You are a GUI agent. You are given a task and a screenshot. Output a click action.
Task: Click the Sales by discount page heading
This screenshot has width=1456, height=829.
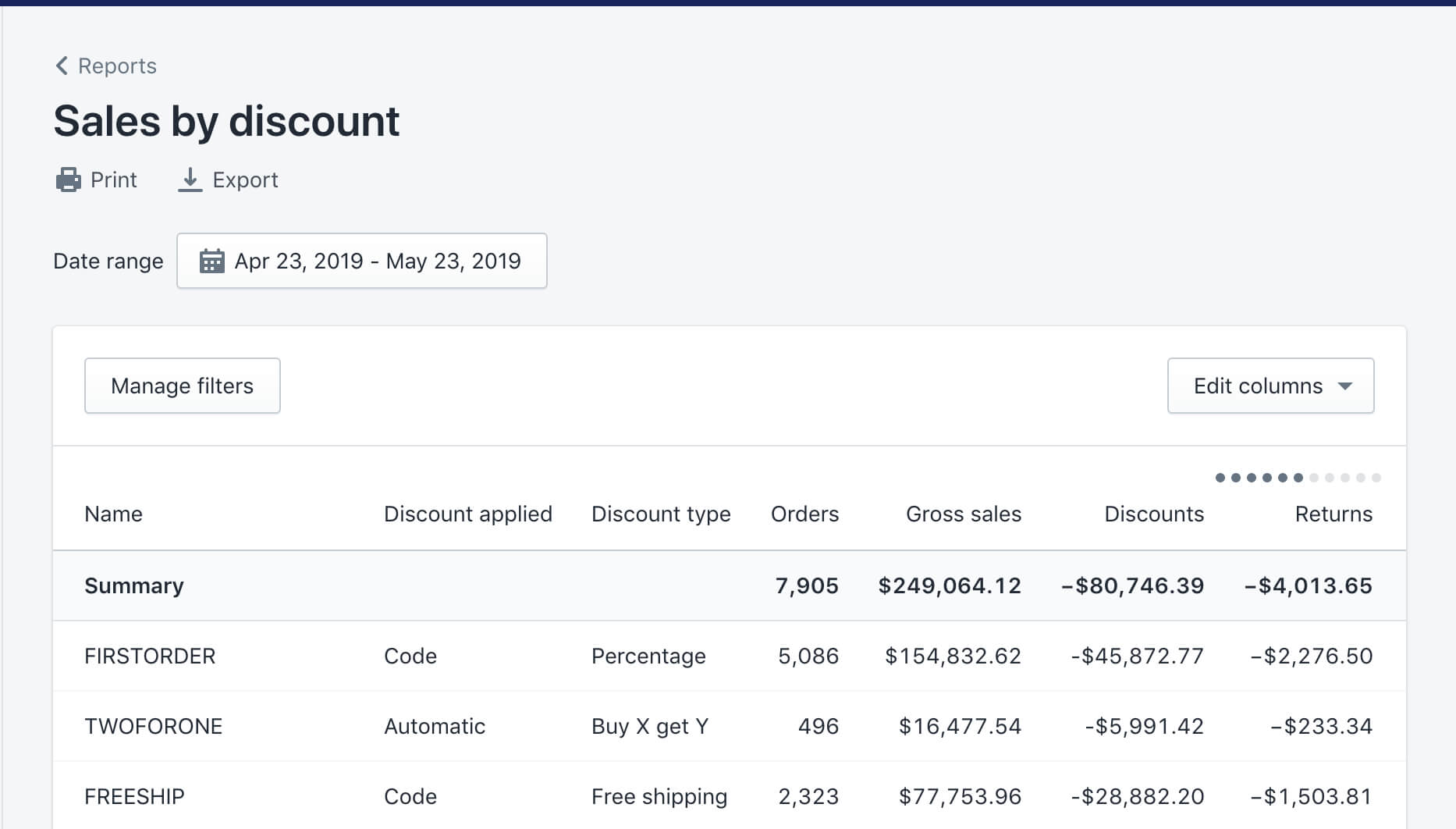click(x=226, y=122)
